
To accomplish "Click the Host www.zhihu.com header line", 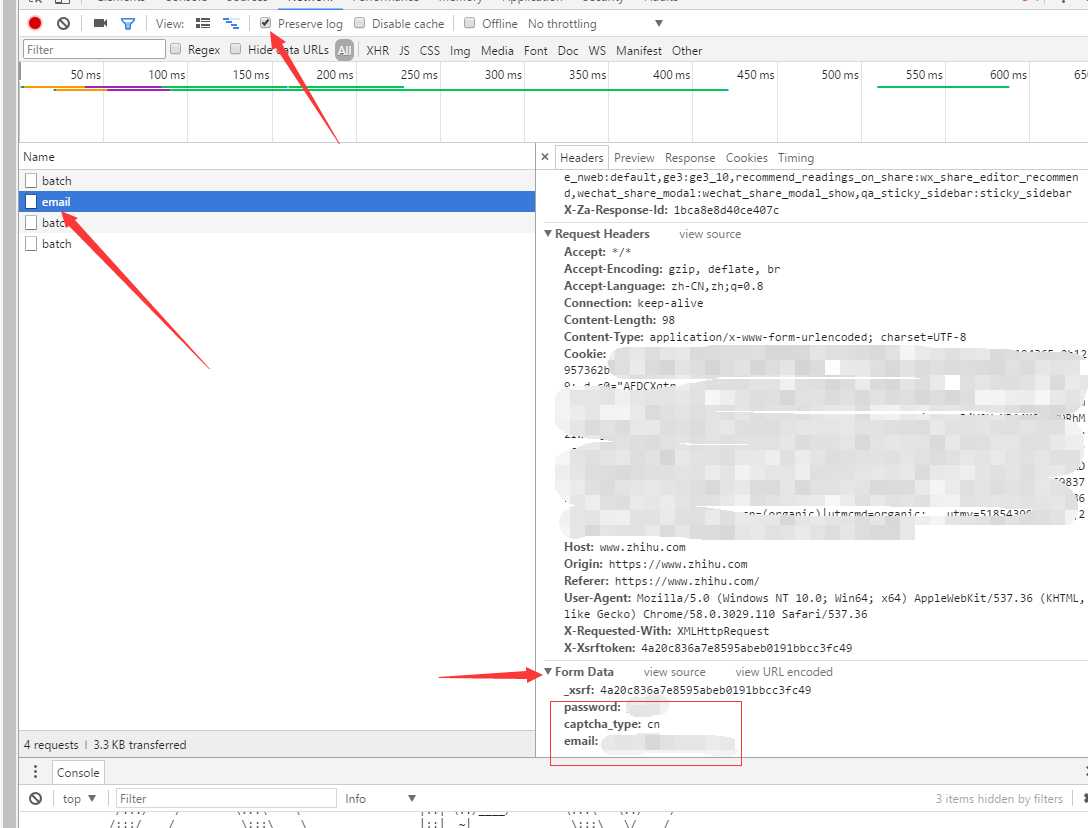I will tap(624, 547).
